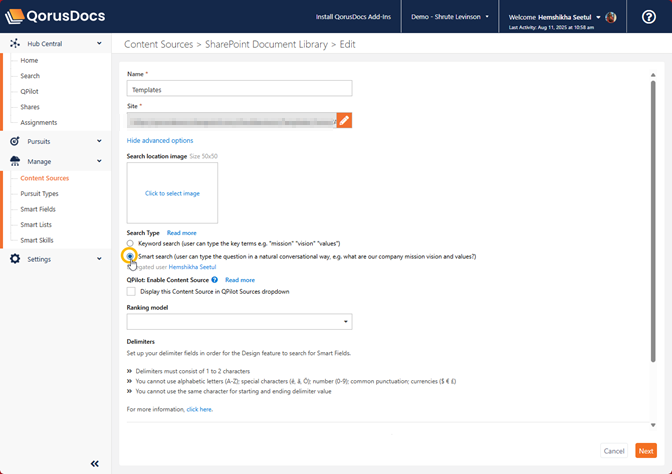Collapse sidebar with double chevron icon
672x474 pixels.
[x=95, y=463]
